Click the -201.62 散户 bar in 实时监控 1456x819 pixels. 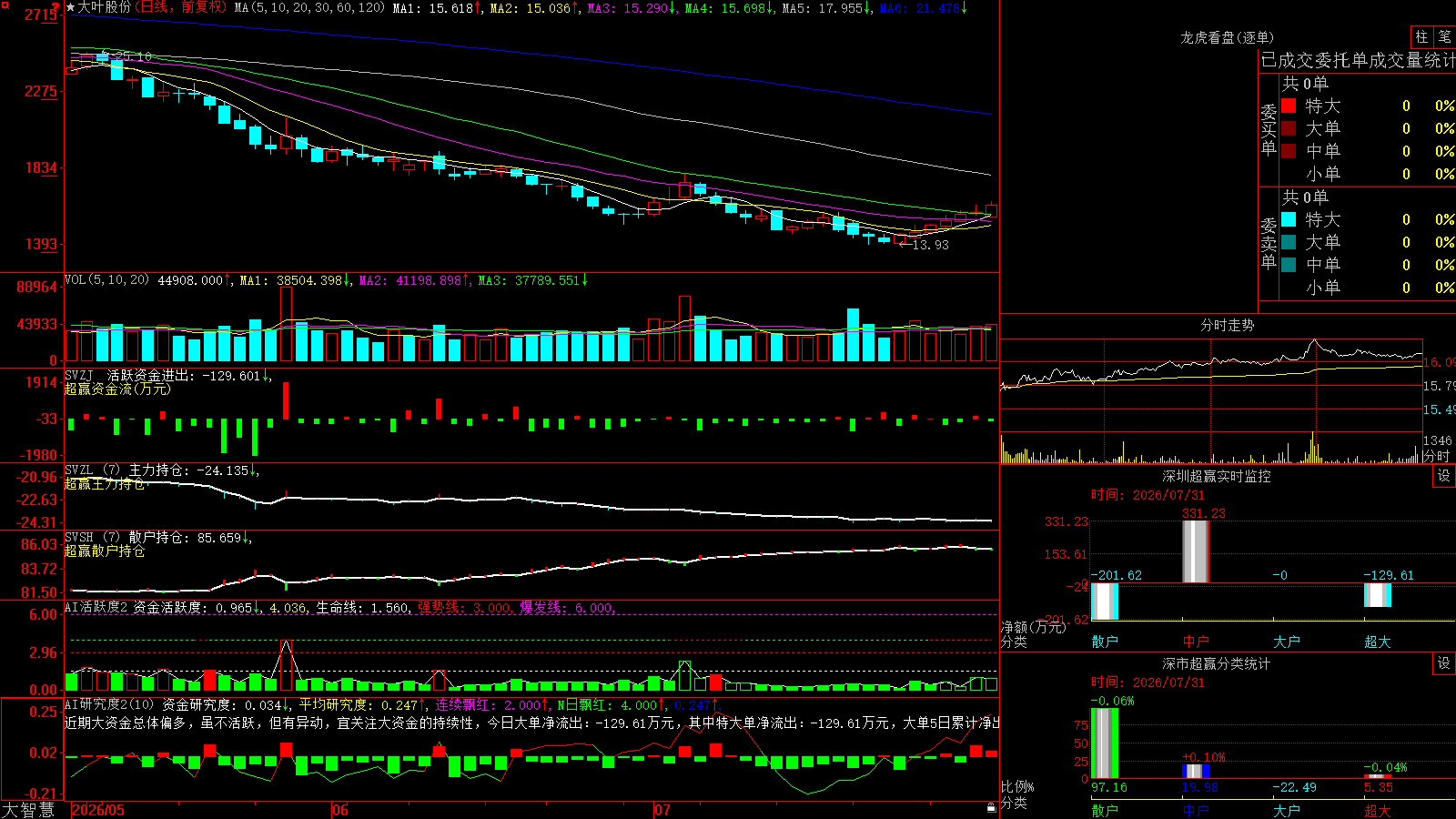(1105, 602)
